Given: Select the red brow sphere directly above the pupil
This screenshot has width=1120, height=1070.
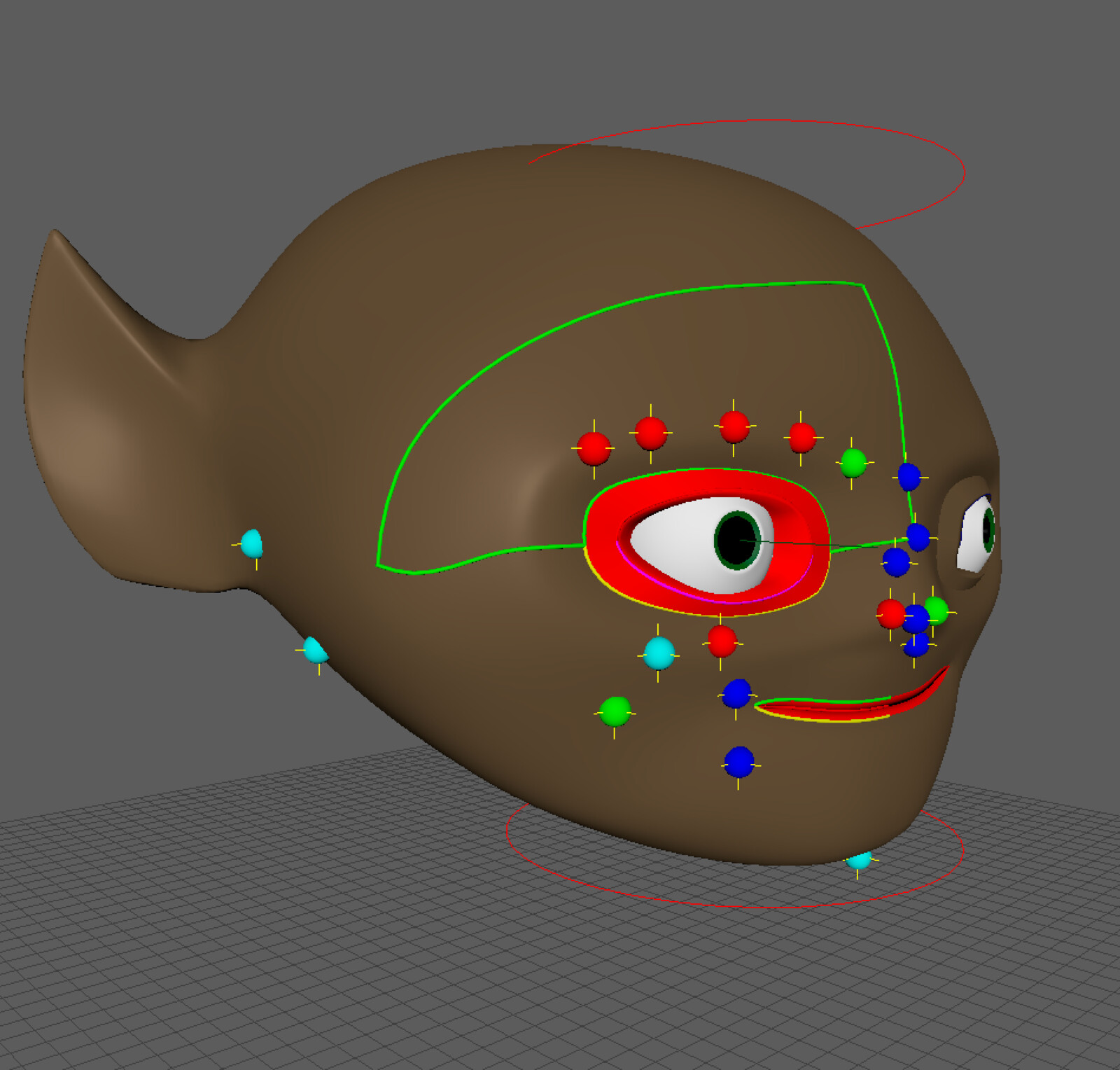Looking at the screenshot, I should (734, 426).
